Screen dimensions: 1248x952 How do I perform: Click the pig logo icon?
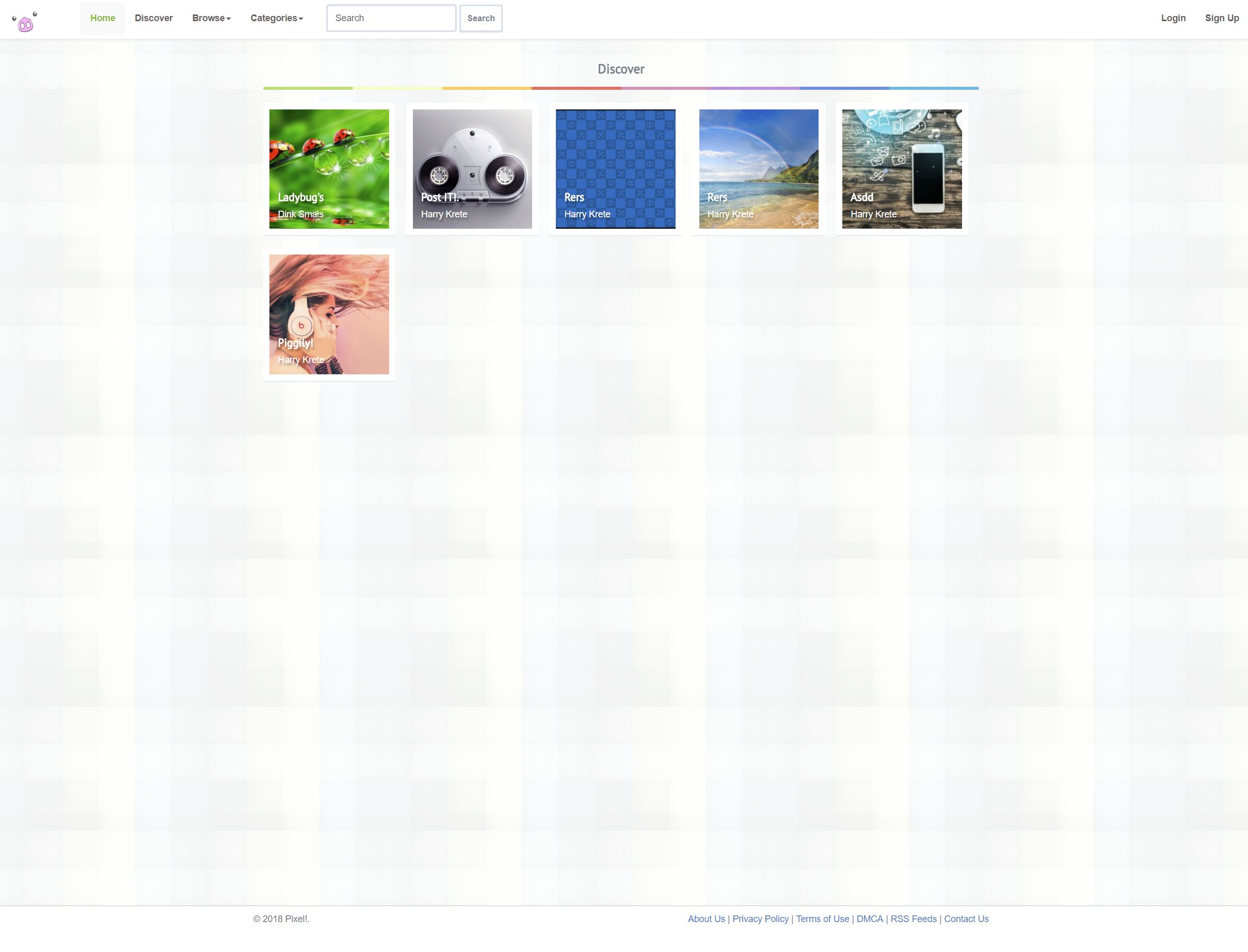[25, 22]
